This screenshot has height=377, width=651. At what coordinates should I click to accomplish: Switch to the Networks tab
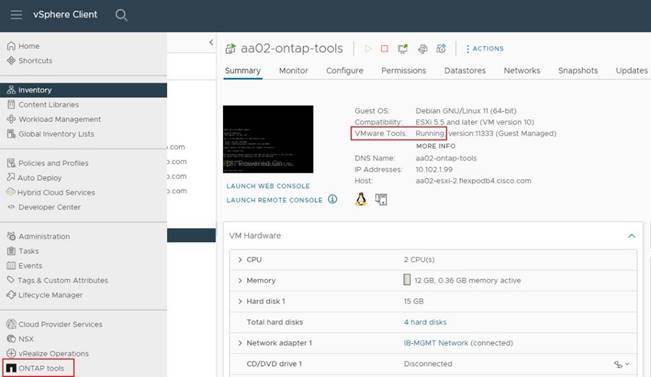pos(522,71)
